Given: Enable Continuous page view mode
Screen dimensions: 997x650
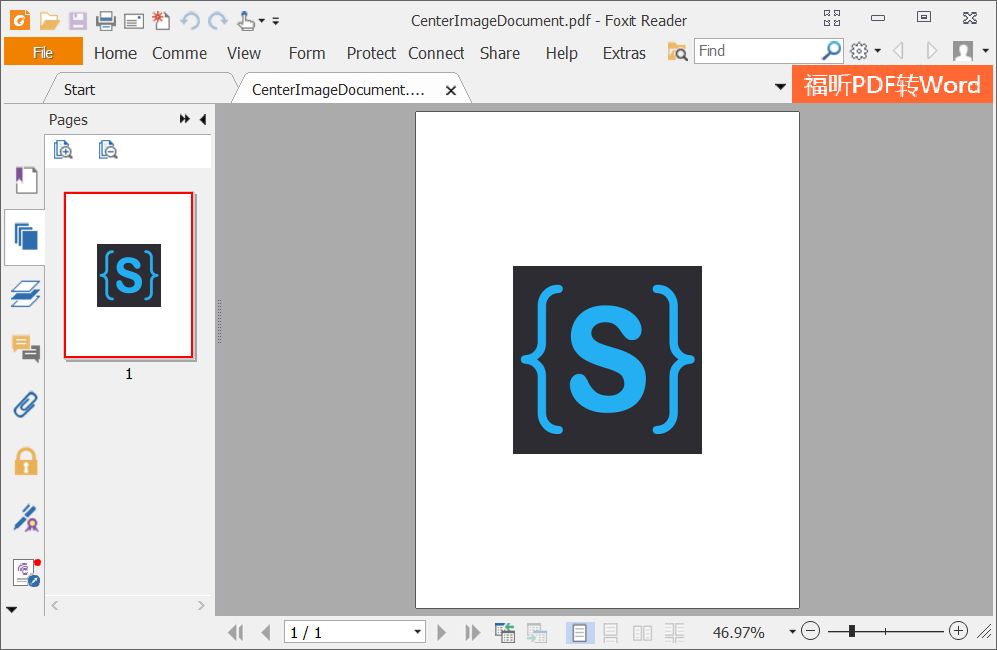Looking at the screenshot, I should (x=610, y=632).
